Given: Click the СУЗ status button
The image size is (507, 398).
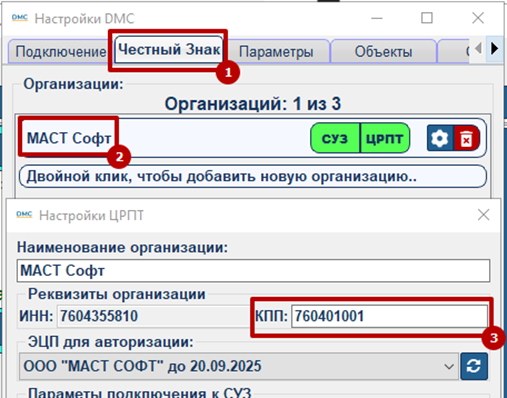Looking at the screenshot, I should coord(335,138).
